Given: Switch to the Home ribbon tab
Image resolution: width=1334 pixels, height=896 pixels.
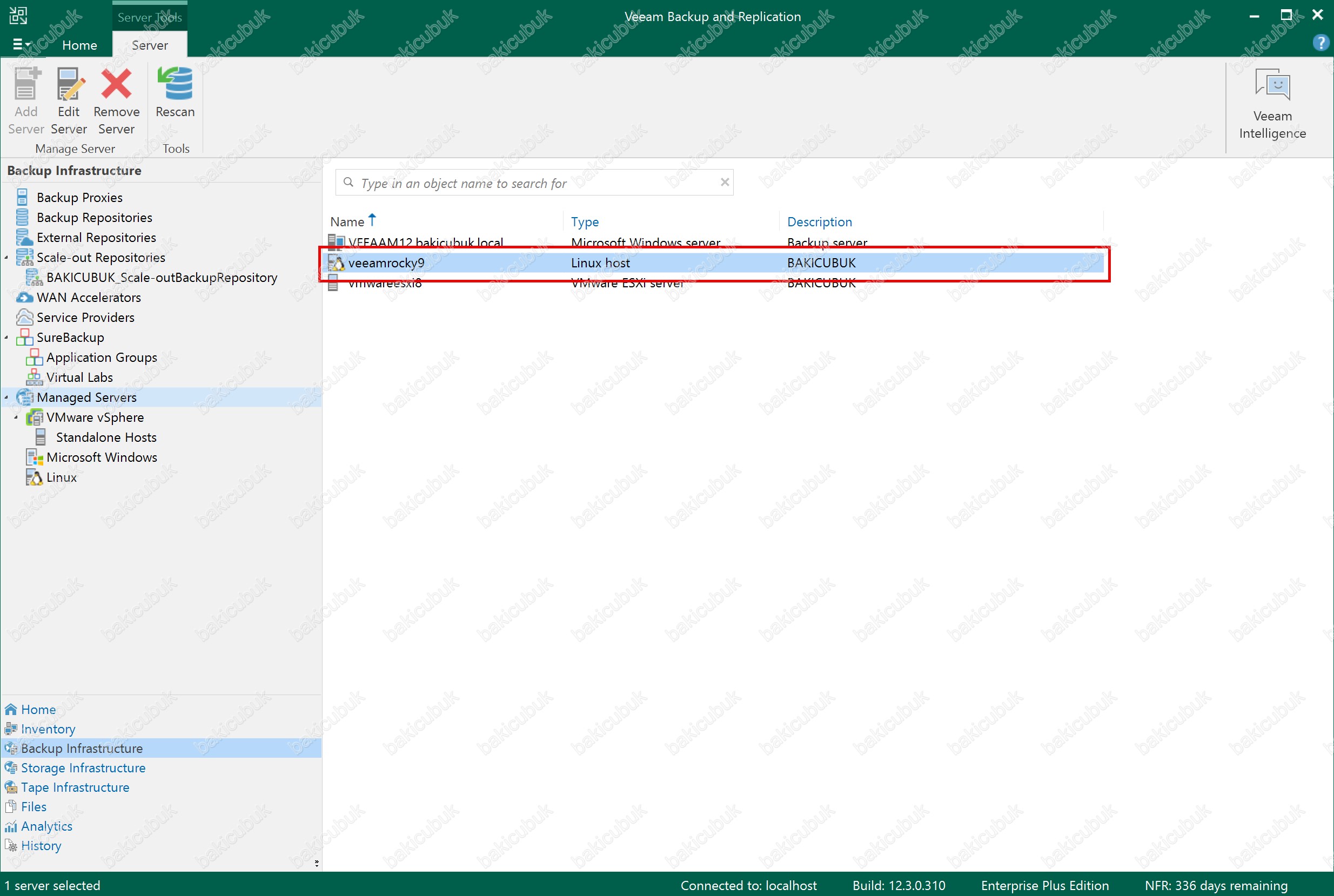Looking at the screenshot, I should click(79, 45).
